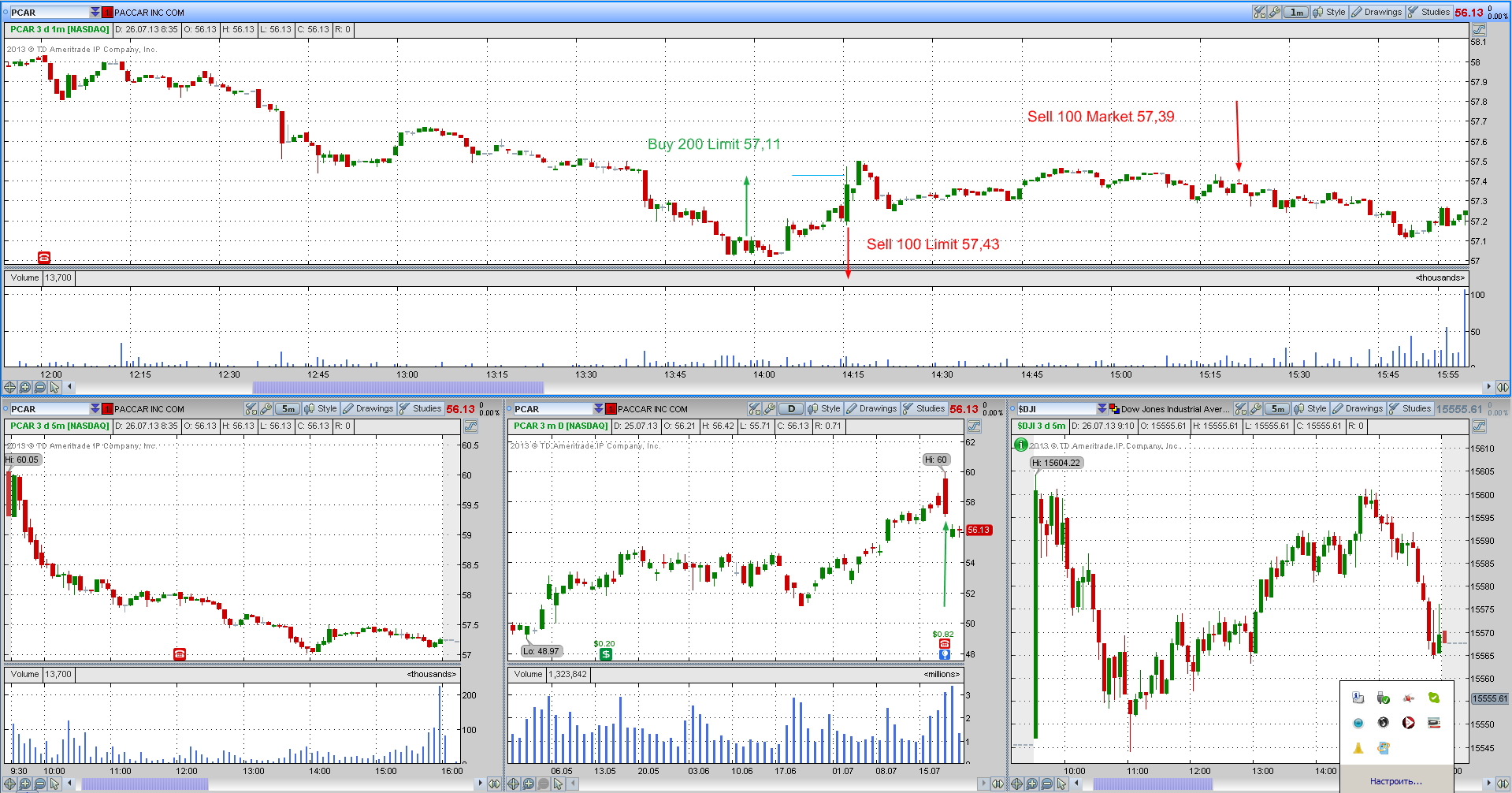Click the green dividend dollar marker on daily chart
Viewport: 1512px width, 793px height.
pyautogui.click(x=605, y=654)
